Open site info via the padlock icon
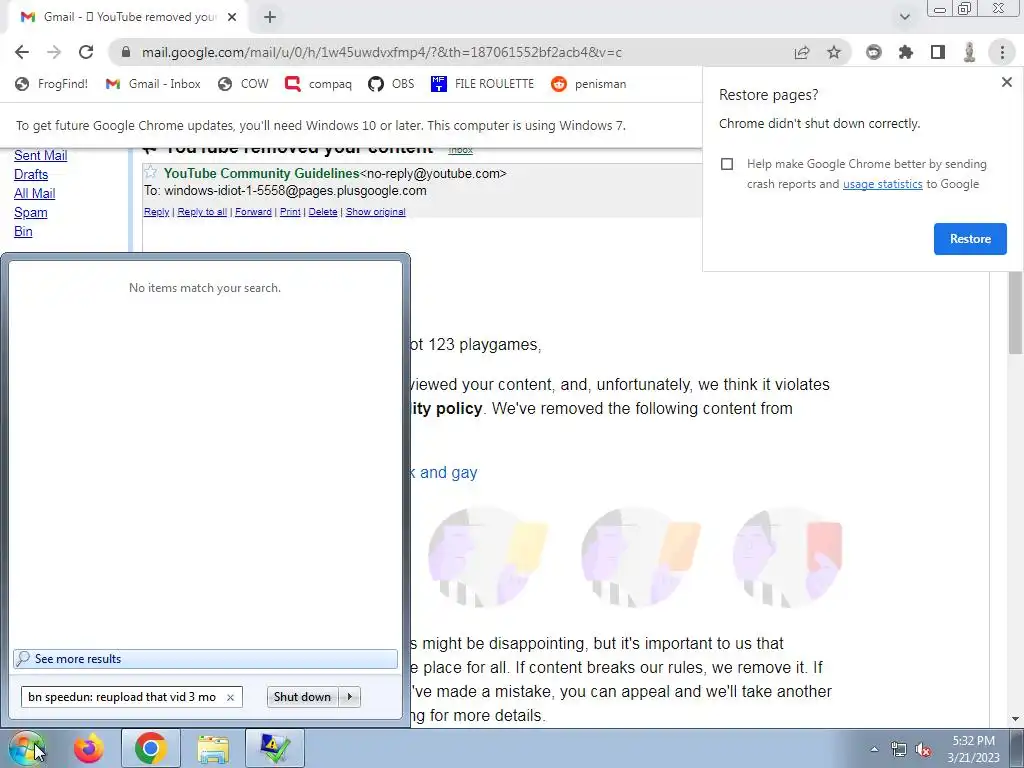1024x768 pixels. (x=126, y=52)
